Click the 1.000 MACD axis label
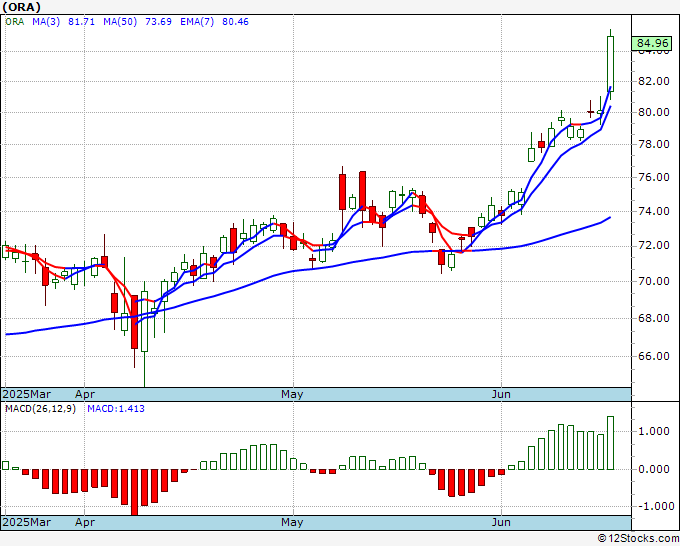The width and height of the screenshot is (680, 546). (654, 431)
